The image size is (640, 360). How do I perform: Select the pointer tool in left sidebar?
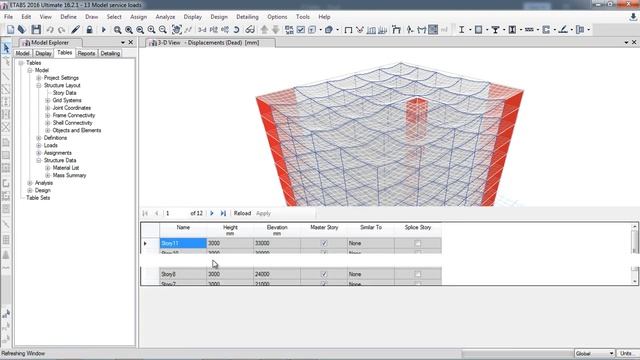[6, 48]
